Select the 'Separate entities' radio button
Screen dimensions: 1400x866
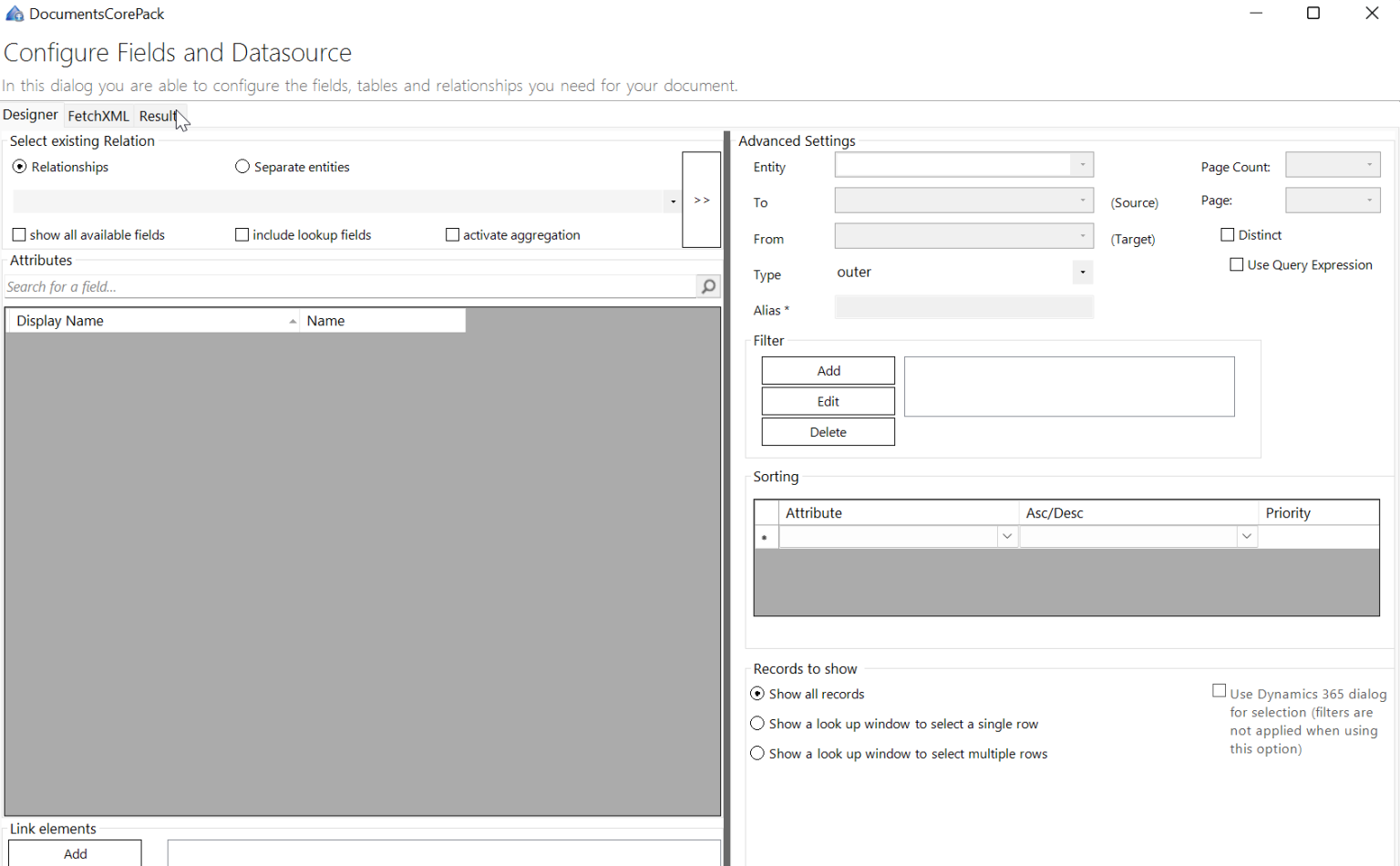click(x=242, y=166)
